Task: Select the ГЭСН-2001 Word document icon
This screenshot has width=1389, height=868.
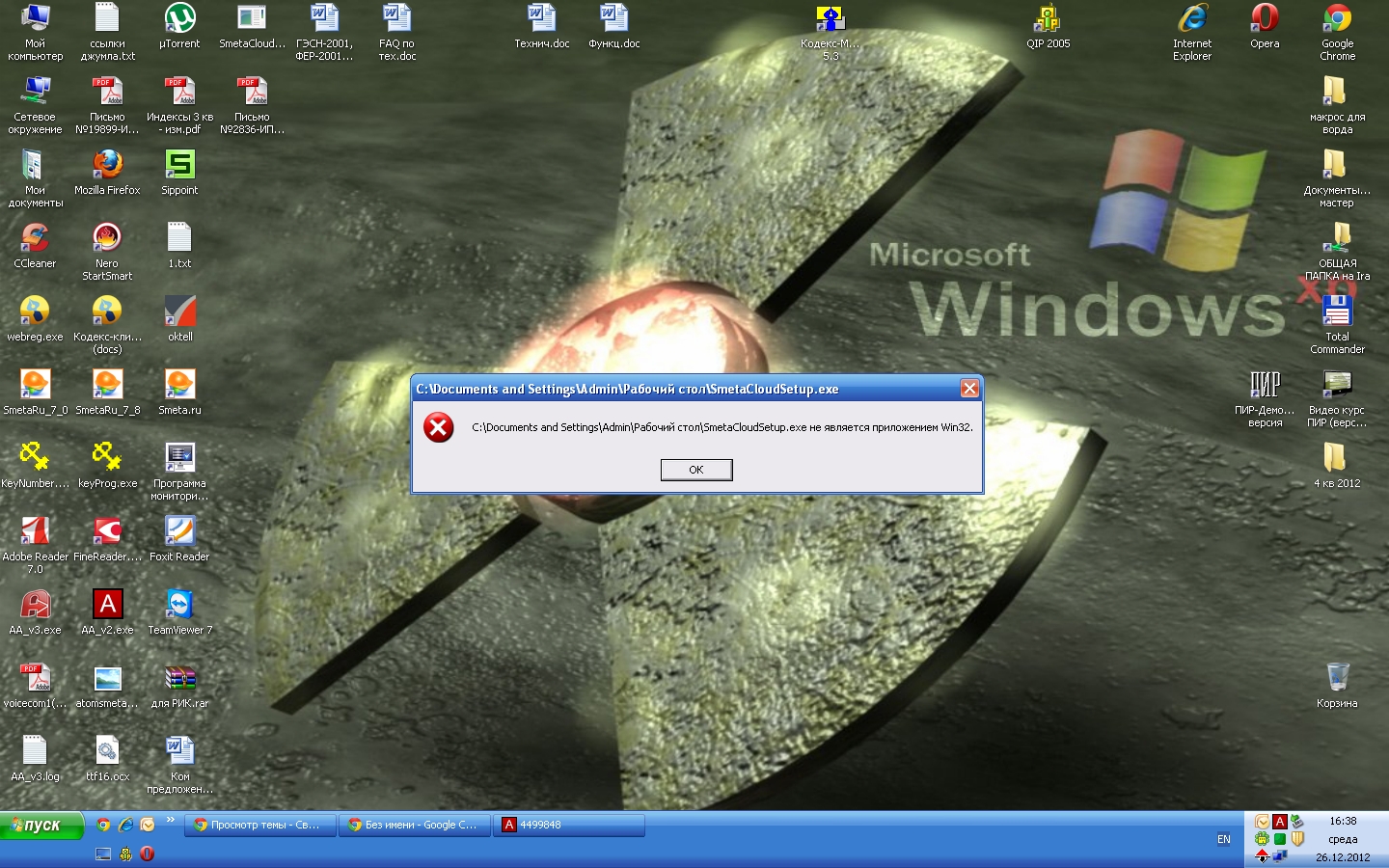Action: click(324, 32)
